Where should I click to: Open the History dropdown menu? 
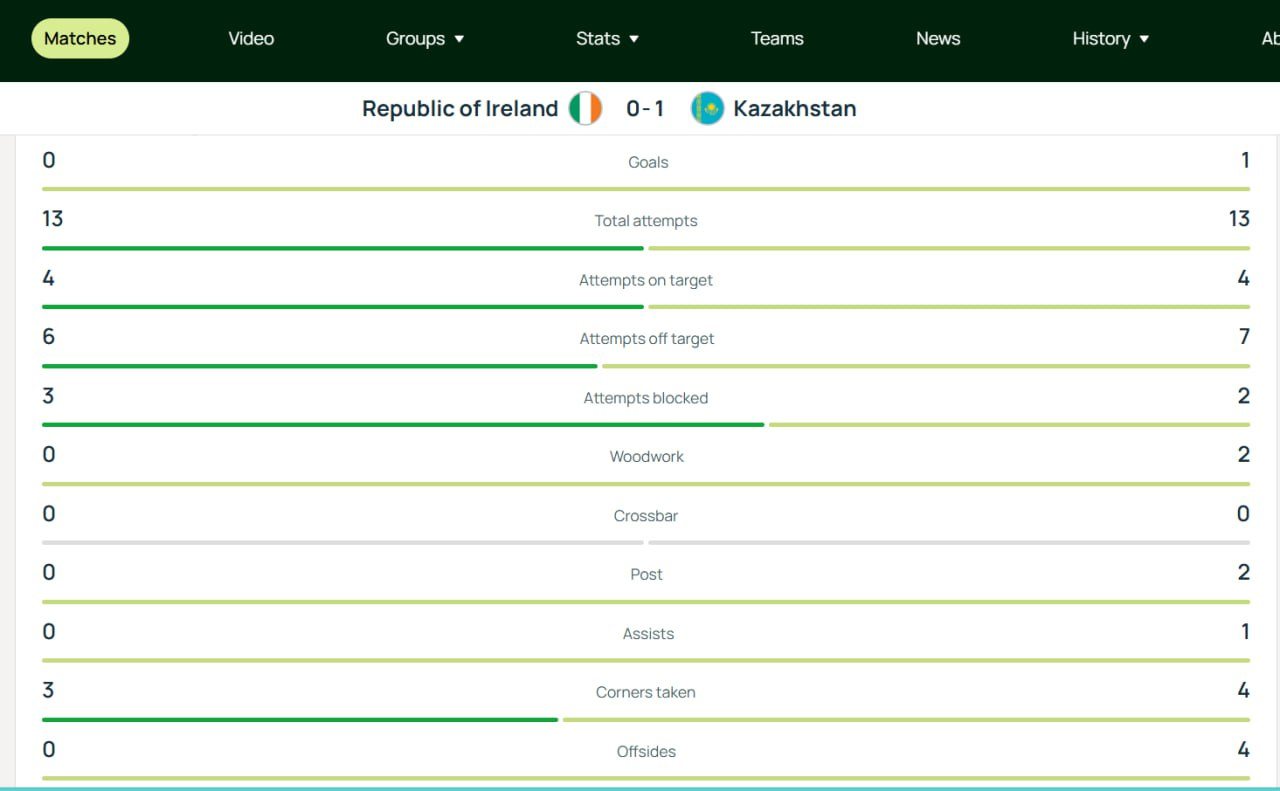pos(1110,39)
